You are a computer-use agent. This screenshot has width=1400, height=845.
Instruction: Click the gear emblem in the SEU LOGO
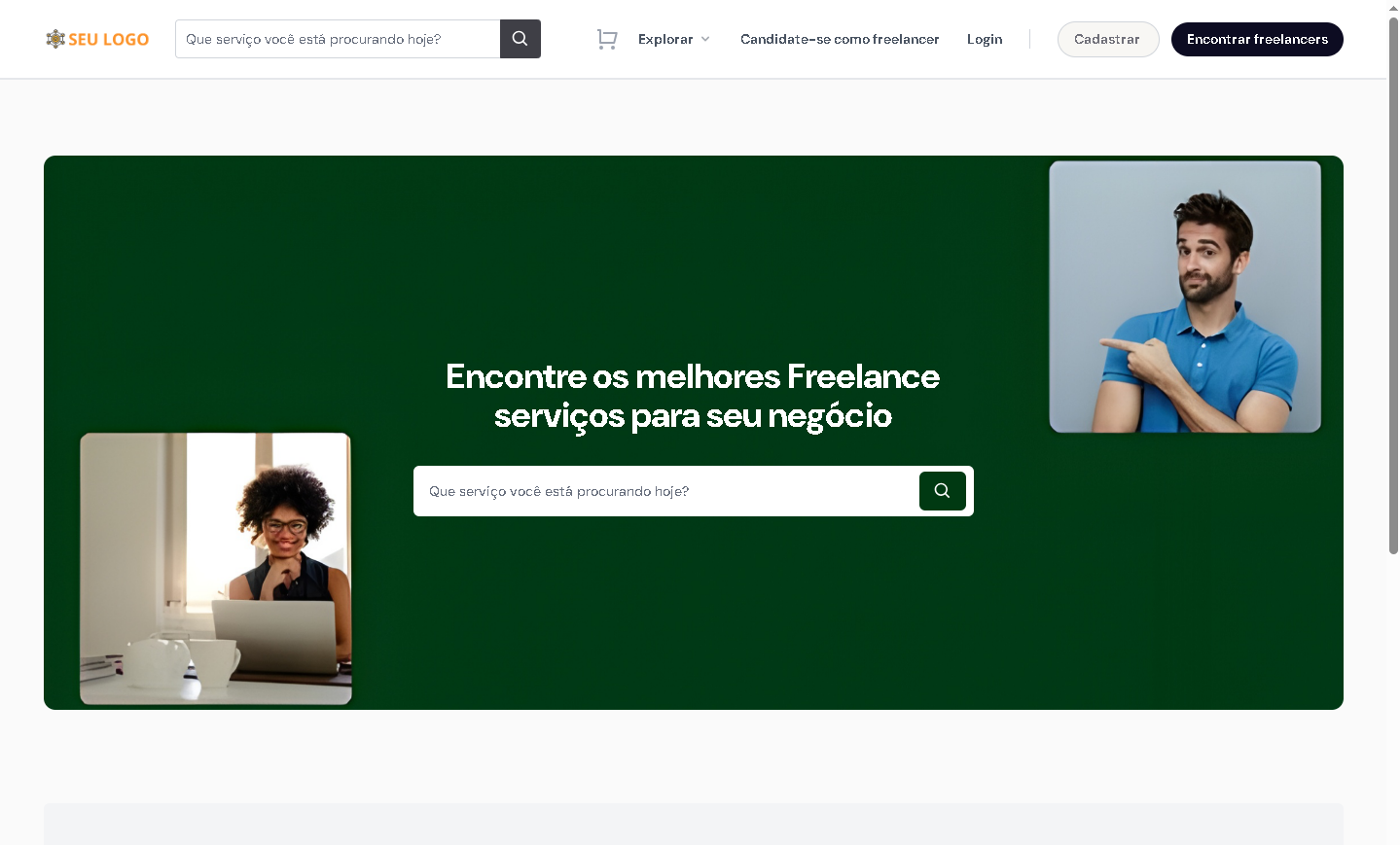tap(55, 39)
